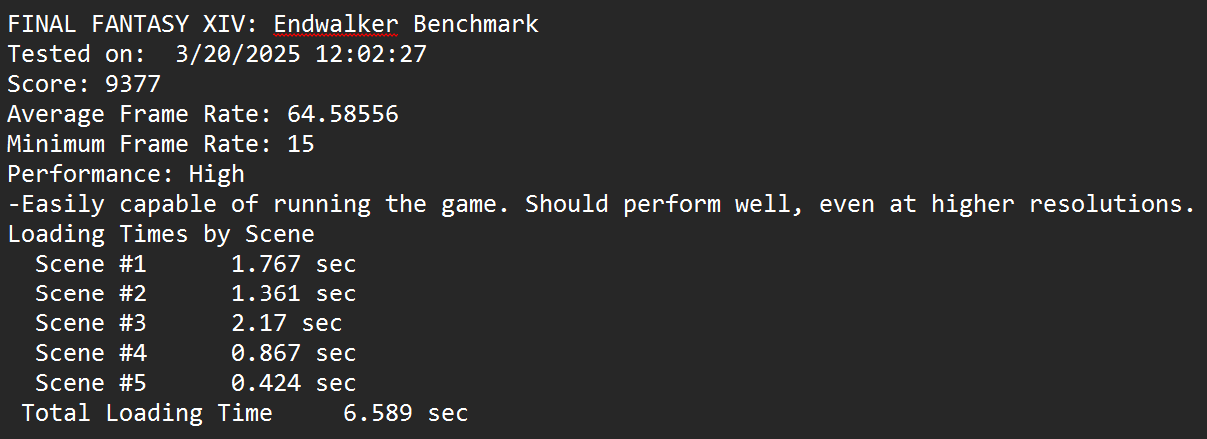
Task: Click the underlined word Endwalker
Action: tap(336, 24)
